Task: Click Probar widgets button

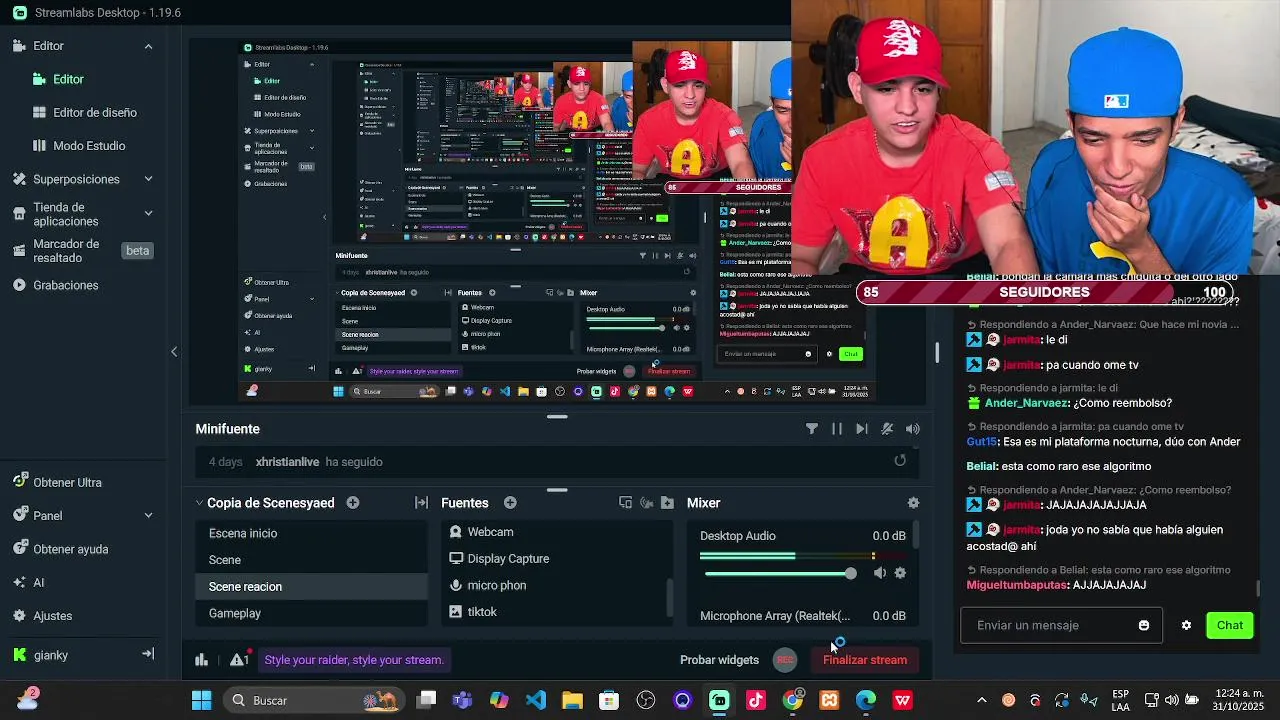Action: point(719,660)
